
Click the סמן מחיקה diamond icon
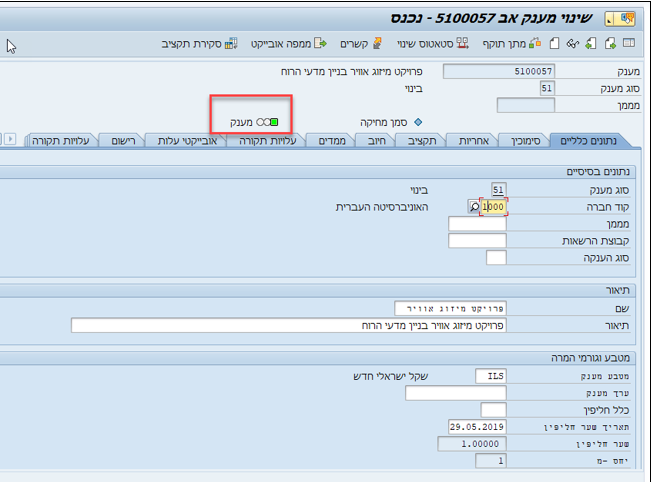418,122
